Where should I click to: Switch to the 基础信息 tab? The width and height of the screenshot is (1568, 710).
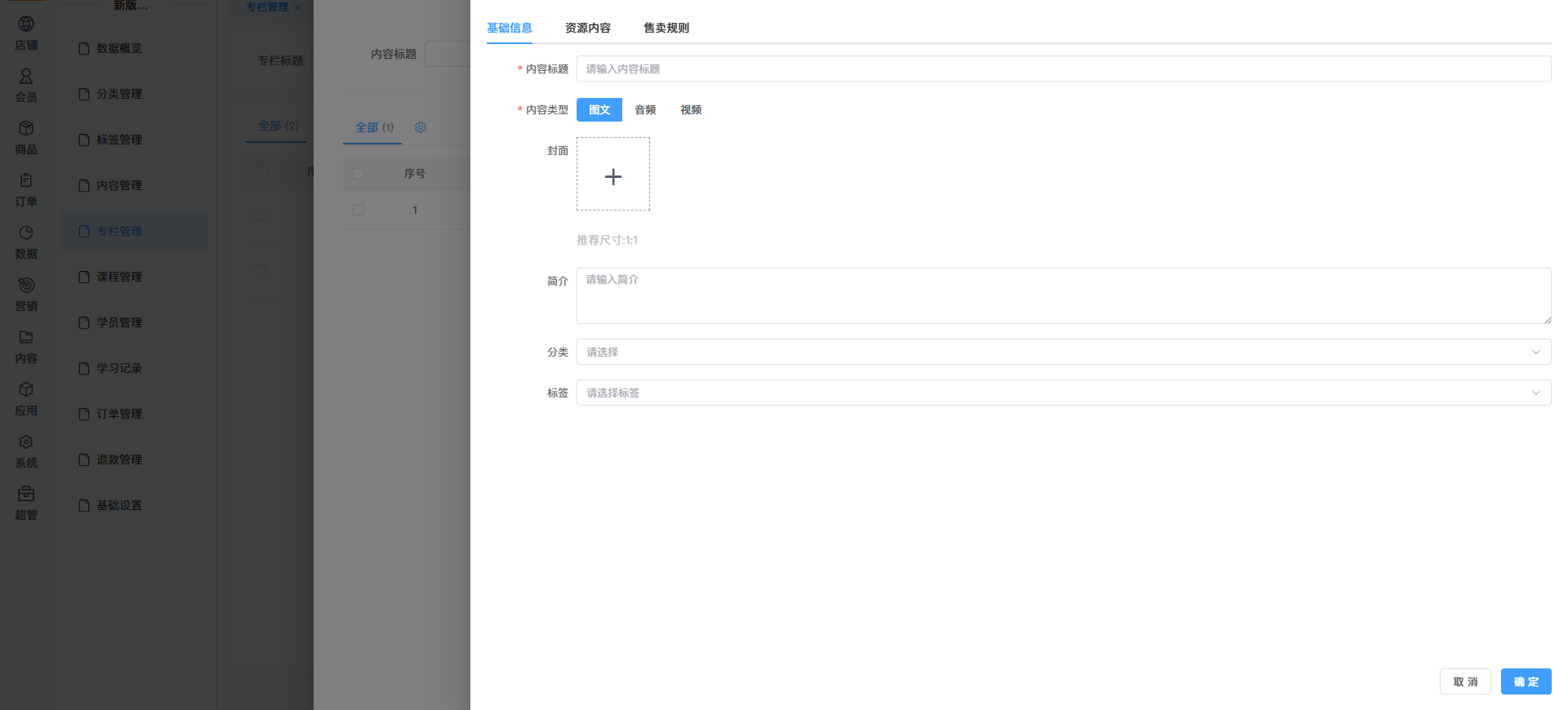[510, 28]
